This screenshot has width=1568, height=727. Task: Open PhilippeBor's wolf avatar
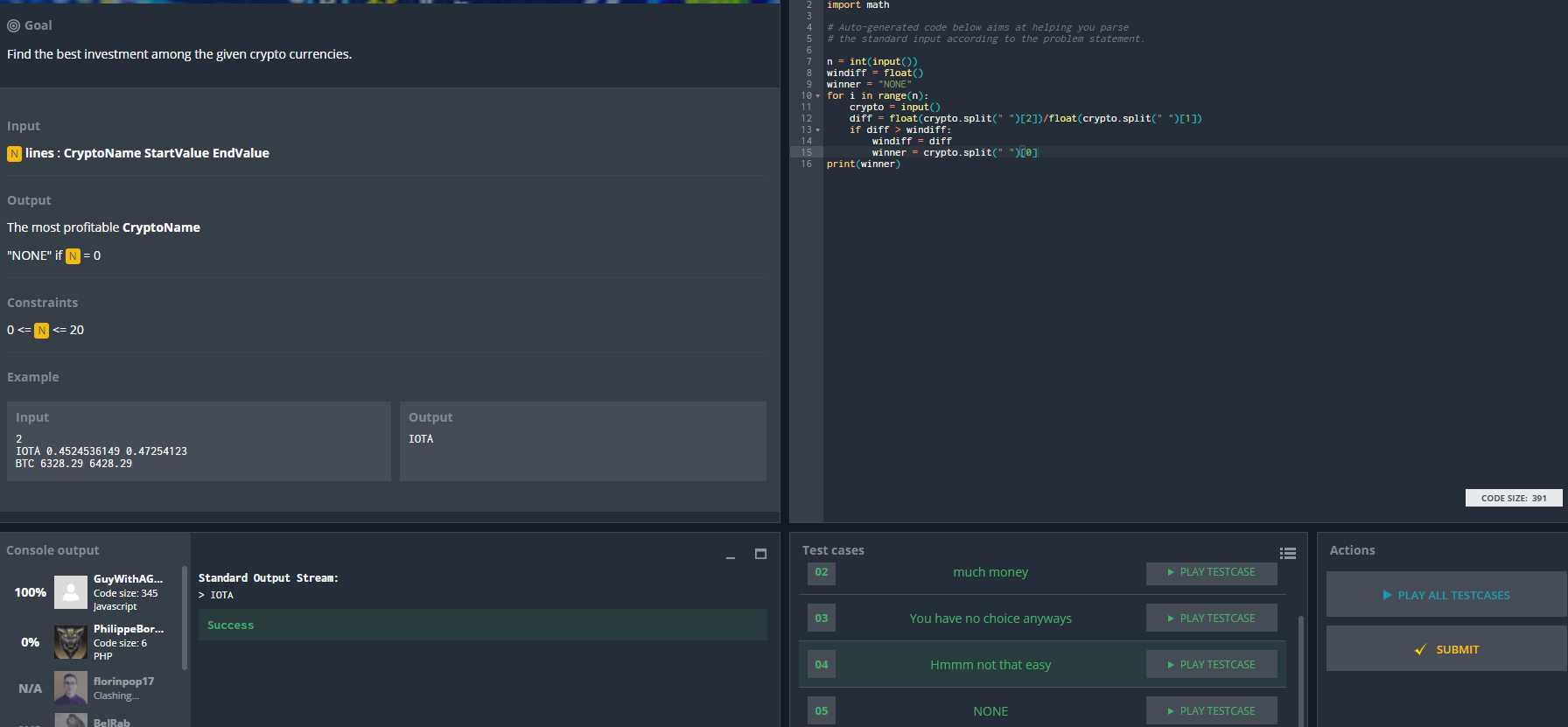coord(71,642)
